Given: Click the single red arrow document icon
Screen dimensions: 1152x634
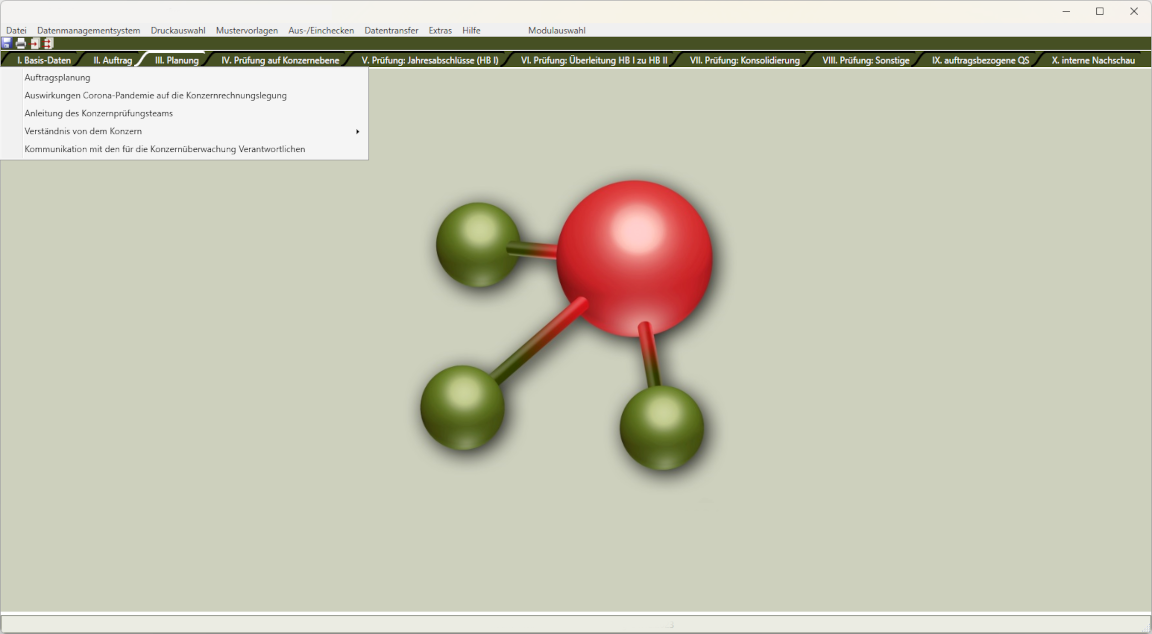Looking at the screenshot, I should point(34,44).
